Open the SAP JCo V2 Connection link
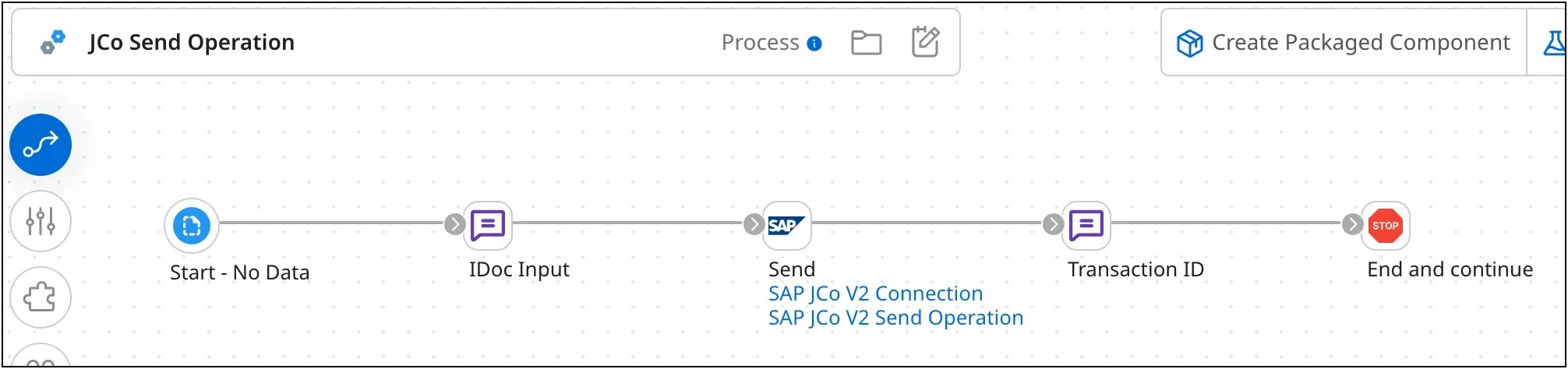Viewport: 1568px width, 369px height. coord(875,293)
